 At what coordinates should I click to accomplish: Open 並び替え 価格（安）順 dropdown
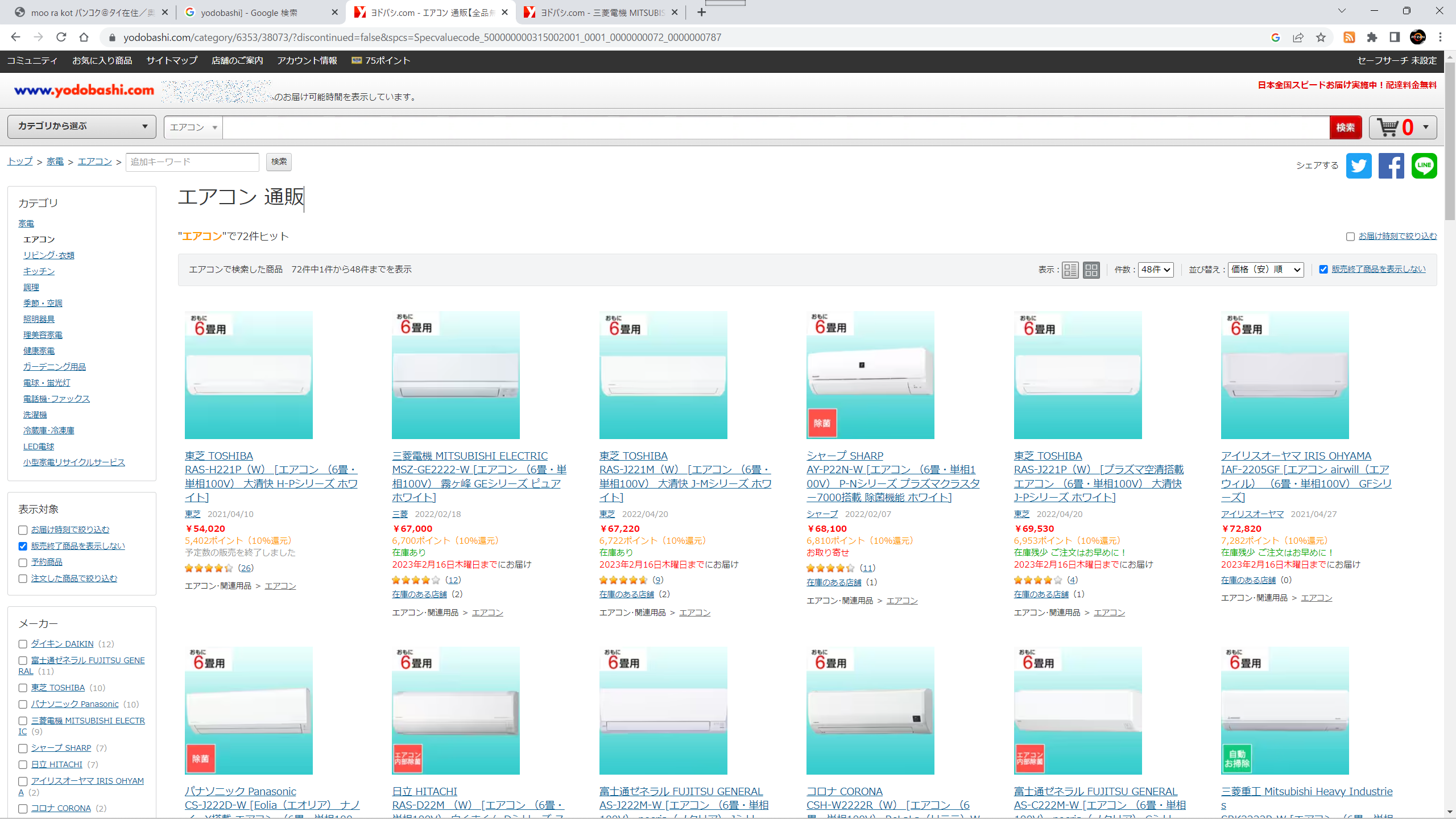coord(1266,270)
